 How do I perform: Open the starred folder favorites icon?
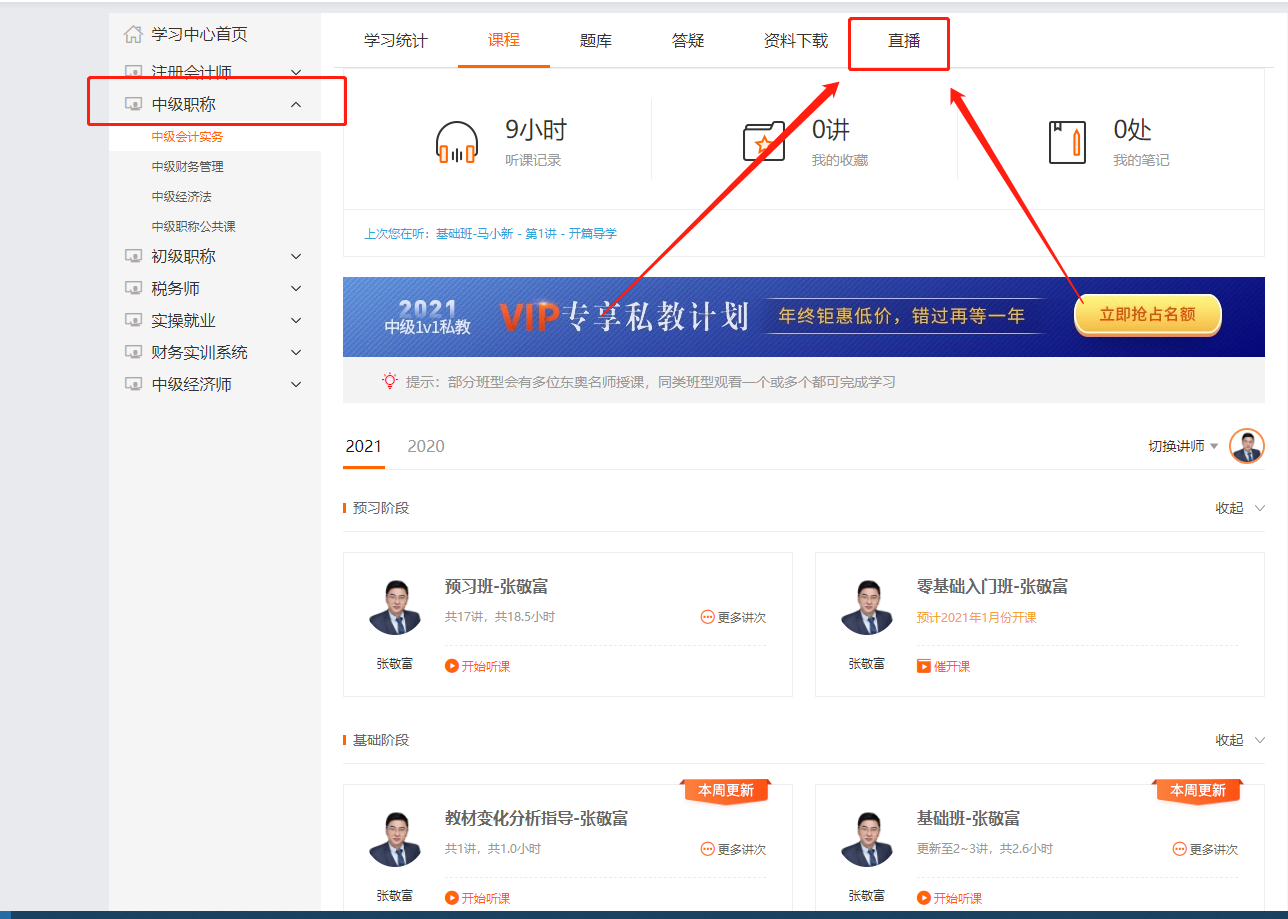tap(764, 142)
